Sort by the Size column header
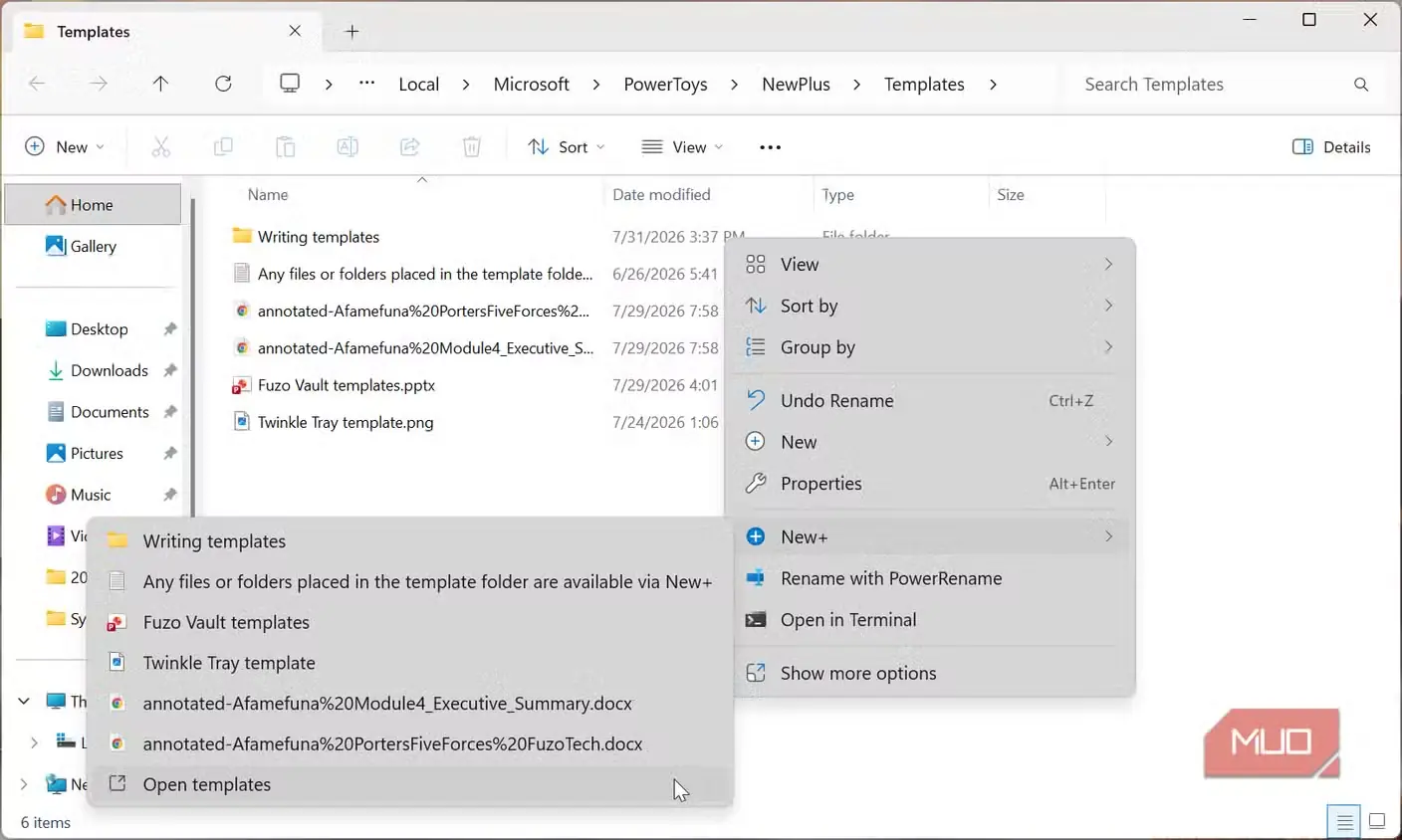 [x=1011, y=195]
